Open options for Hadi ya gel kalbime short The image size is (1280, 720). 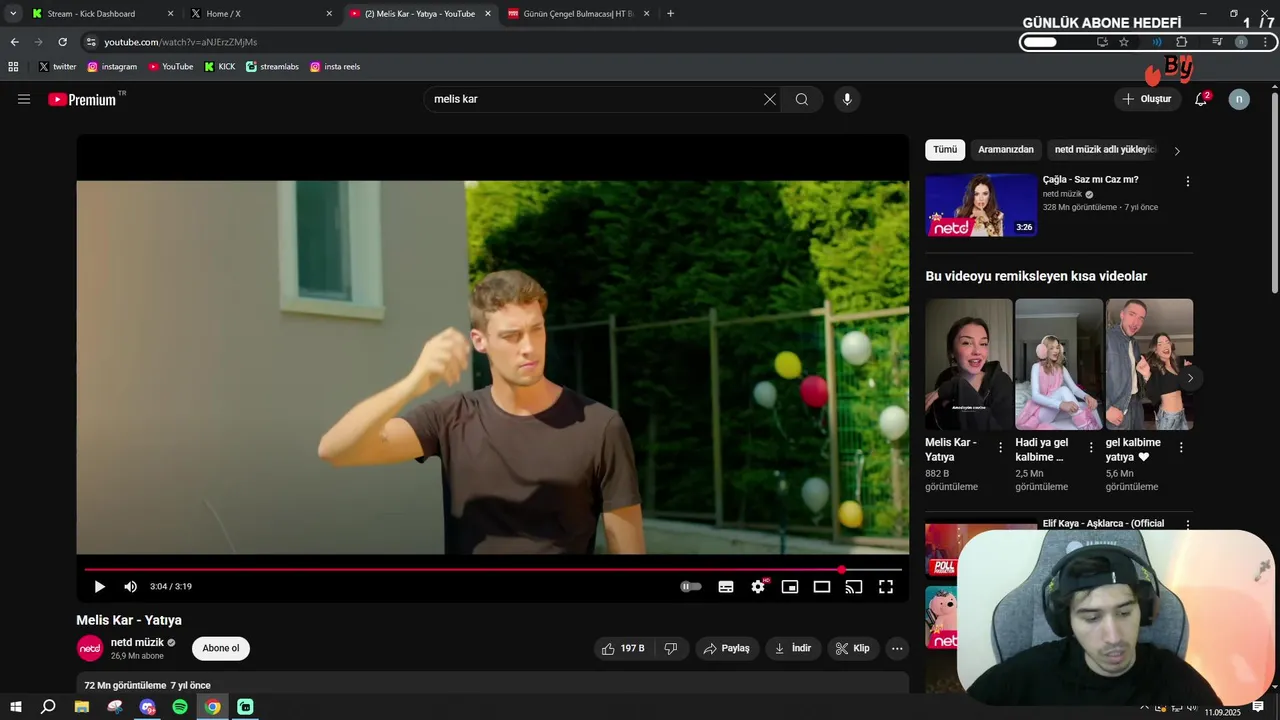coord(1091,448)
